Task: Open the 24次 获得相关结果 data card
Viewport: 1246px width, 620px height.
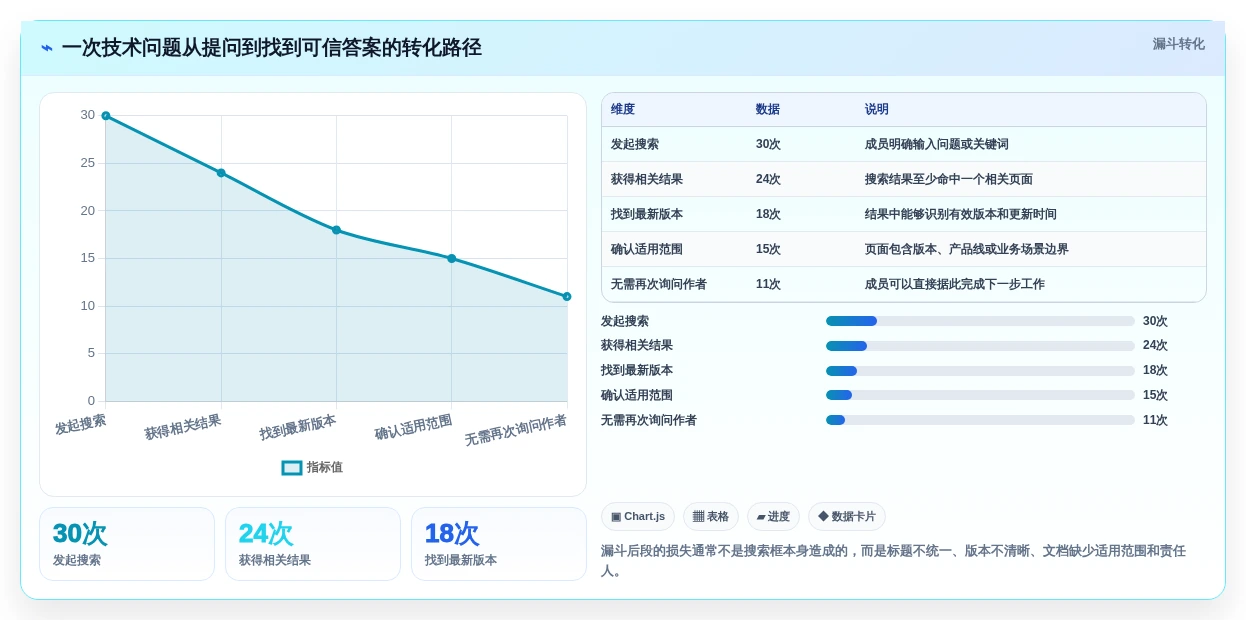Action: click(313, 544)
